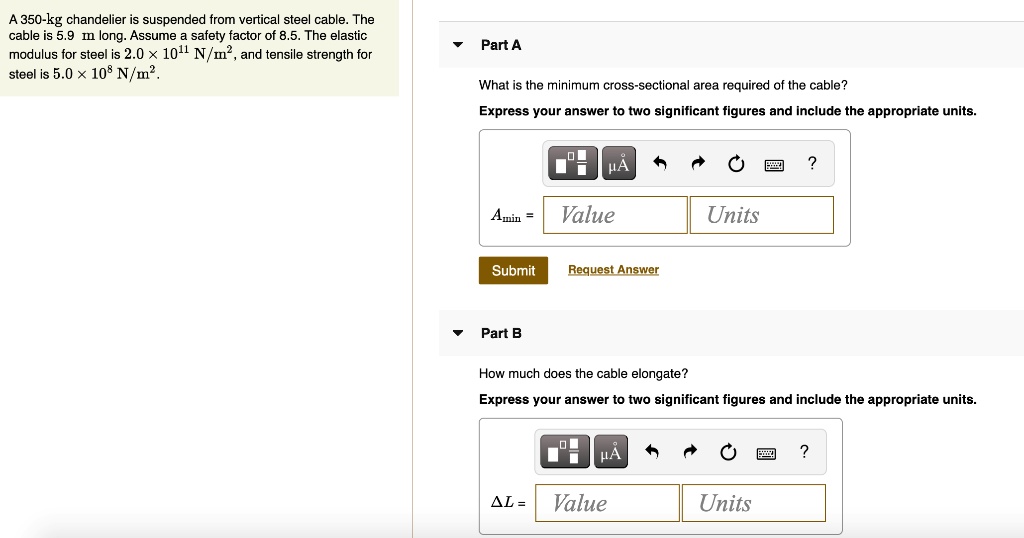Undo last entry in Part B toolbar
This screenshot has width=1024, height=538.
652,452
